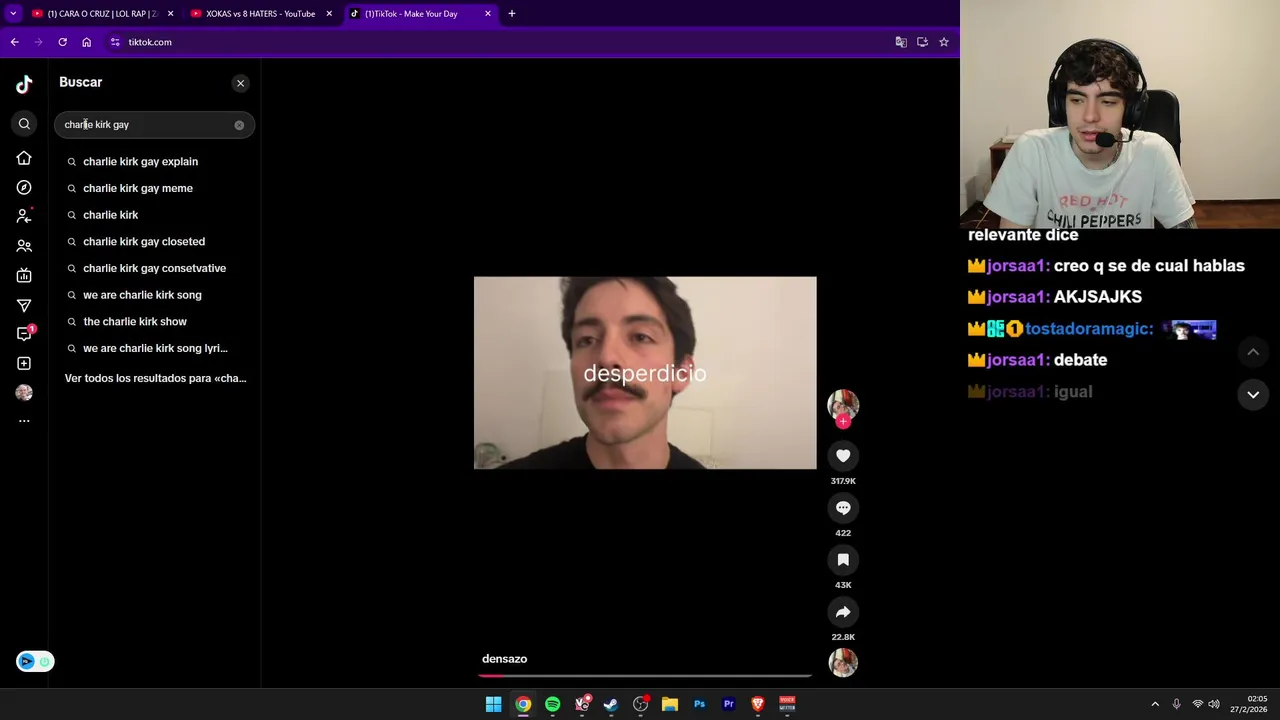Open a new browser tab
Viewport: 1280px width, 720px height.
512,14
